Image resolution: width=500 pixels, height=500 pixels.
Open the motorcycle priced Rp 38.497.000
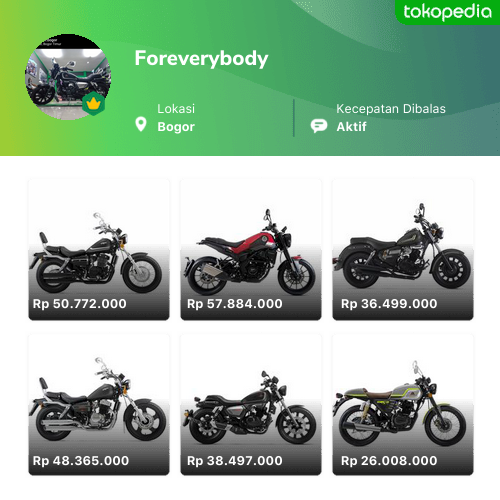click(x=251, y=405)
